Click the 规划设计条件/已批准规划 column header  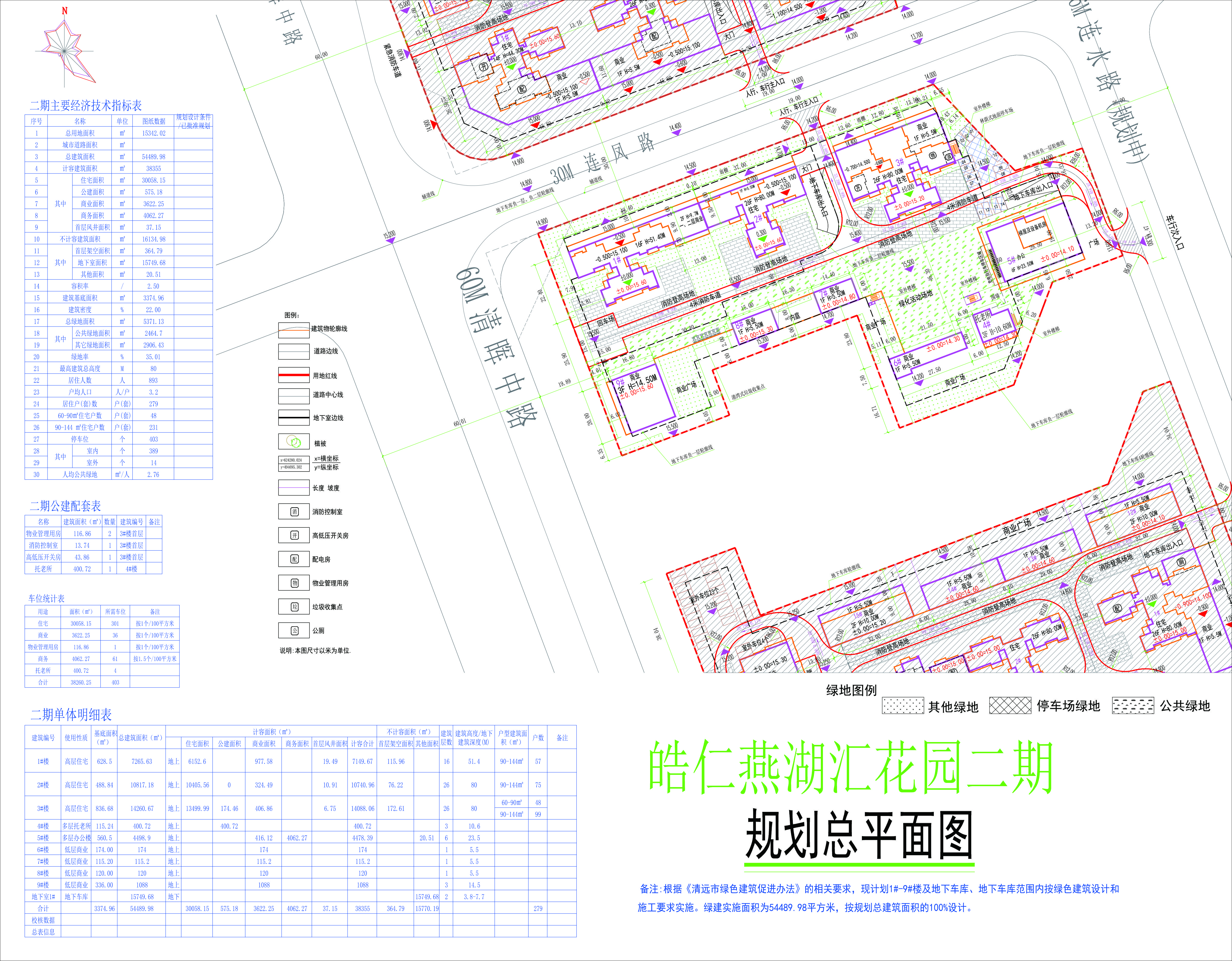point(193,121)
